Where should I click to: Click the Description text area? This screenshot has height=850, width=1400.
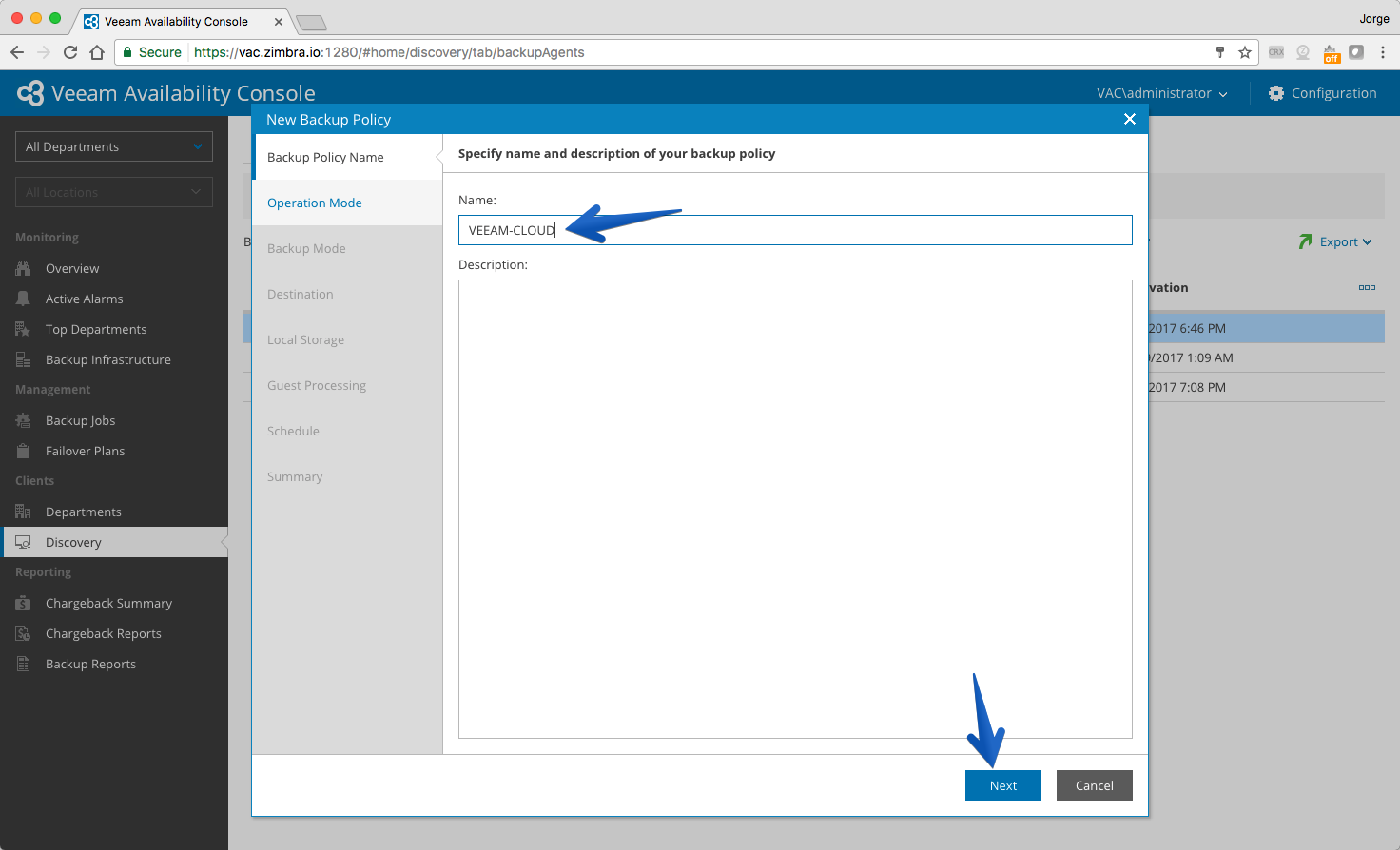pyautogui.click(x=795, y=509)
